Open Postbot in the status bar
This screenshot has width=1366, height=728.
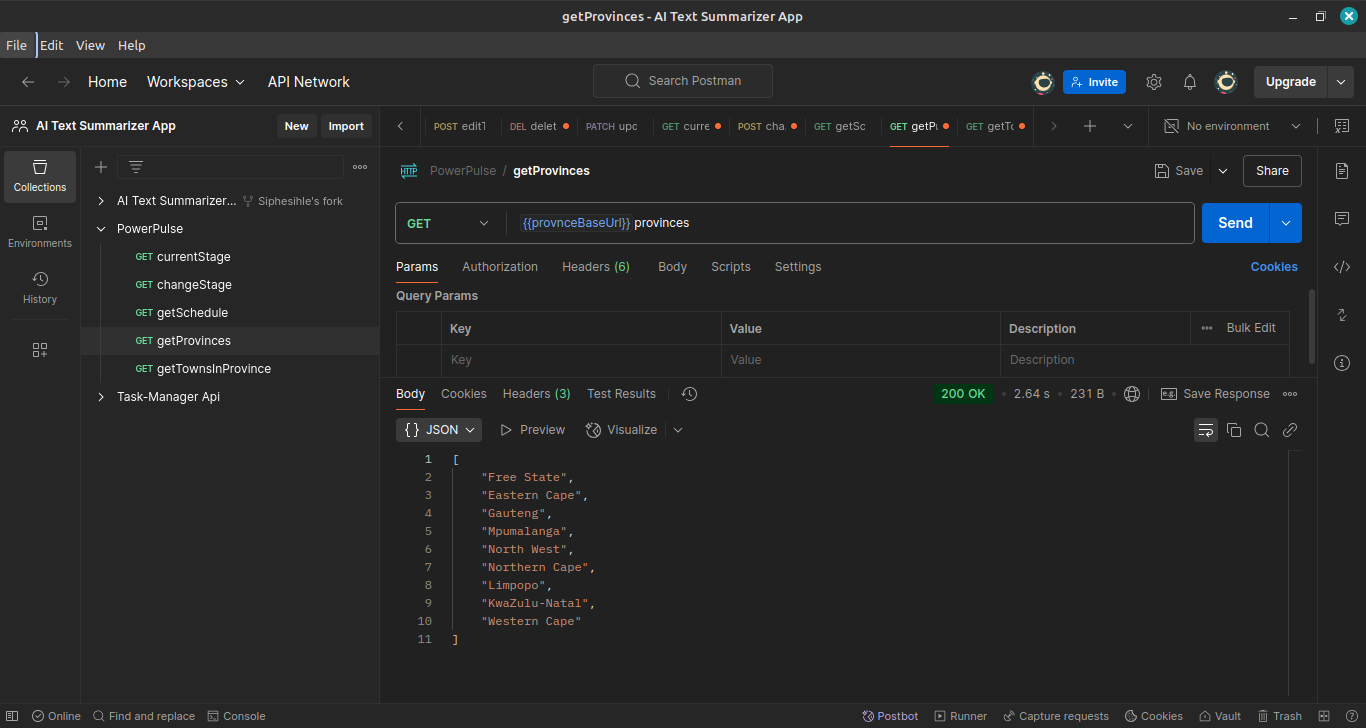click(890, 716)
